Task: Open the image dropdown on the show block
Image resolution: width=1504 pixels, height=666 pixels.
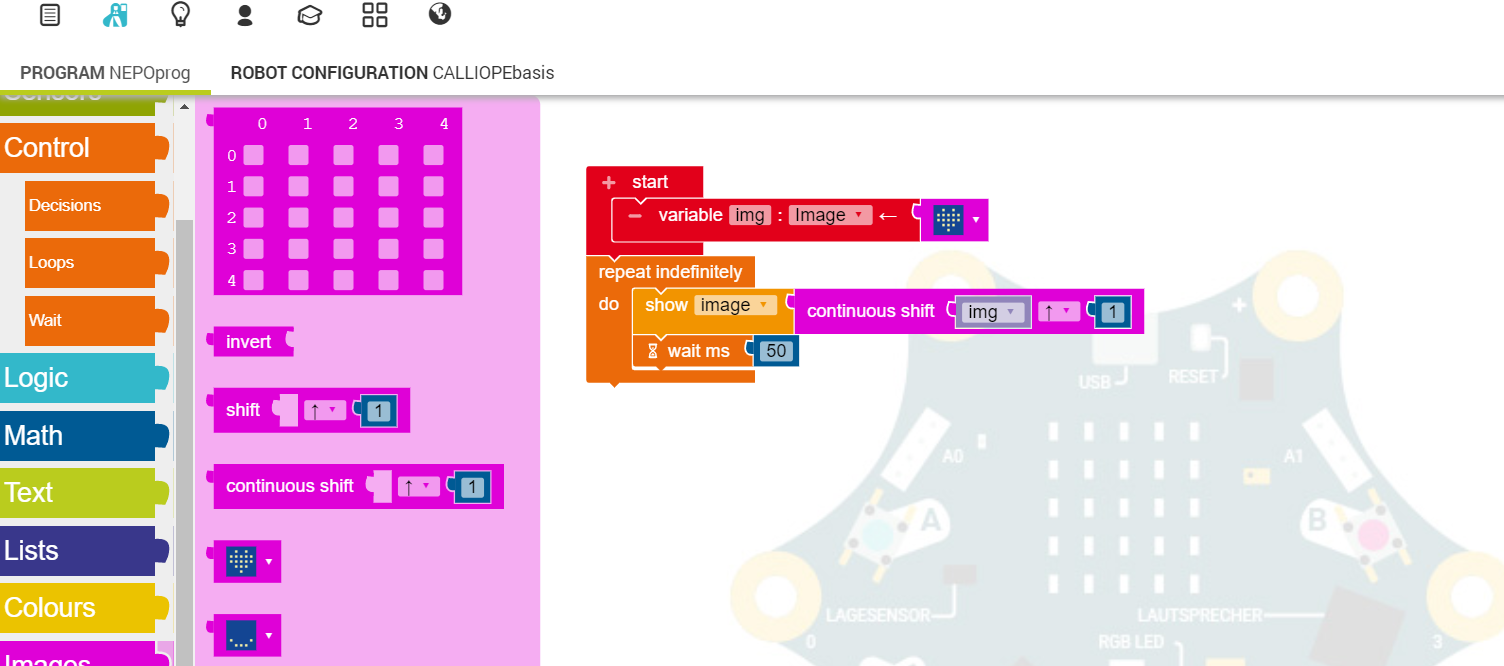Action: point(737,305)
